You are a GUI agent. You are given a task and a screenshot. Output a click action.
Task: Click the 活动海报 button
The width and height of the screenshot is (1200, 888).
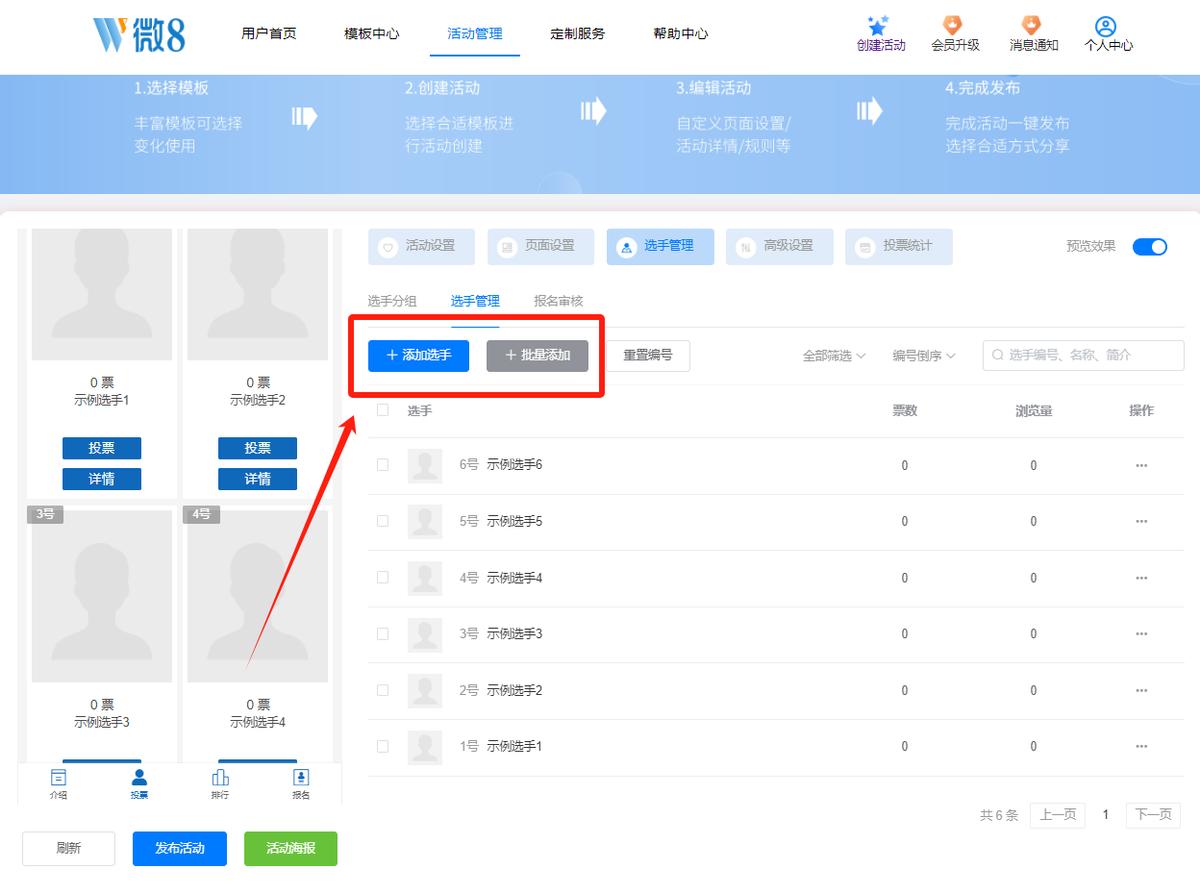coord(291,848)
